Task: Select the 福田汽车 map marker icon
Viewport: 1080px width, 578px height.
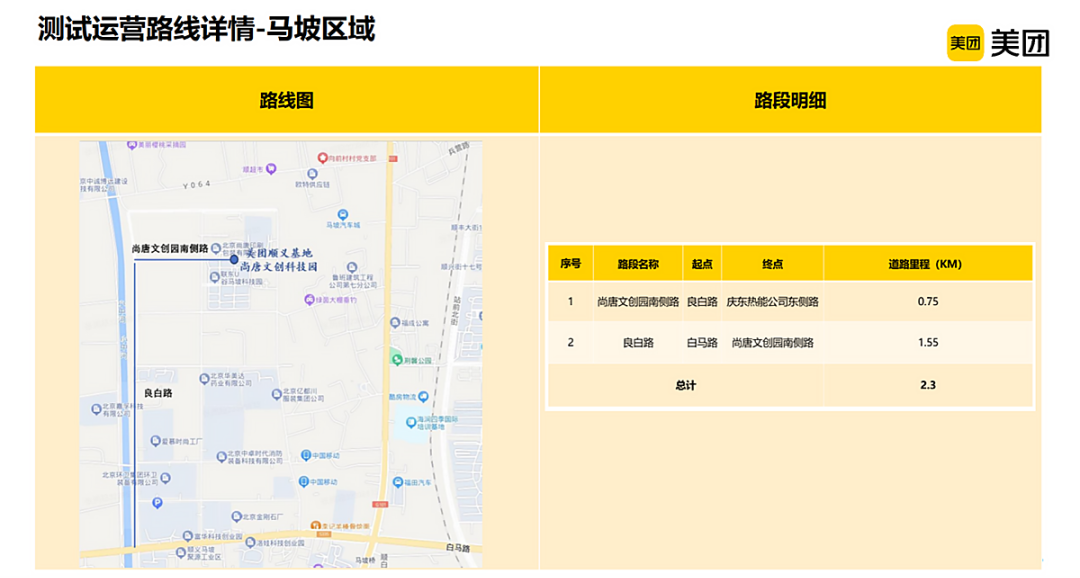Action: (397, 482)
